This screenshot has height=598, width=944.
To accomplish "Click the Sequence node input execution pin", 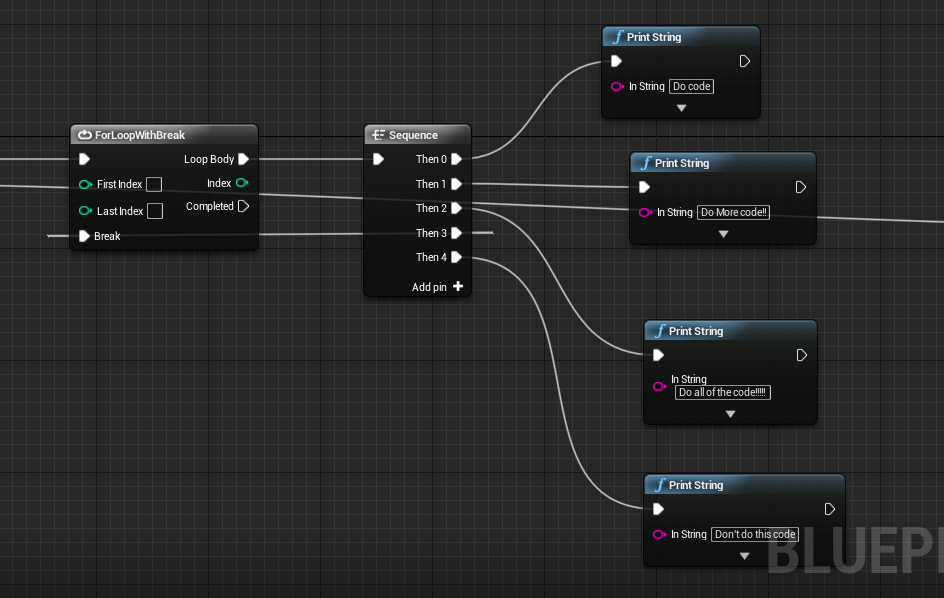I will tap(378, 159).
